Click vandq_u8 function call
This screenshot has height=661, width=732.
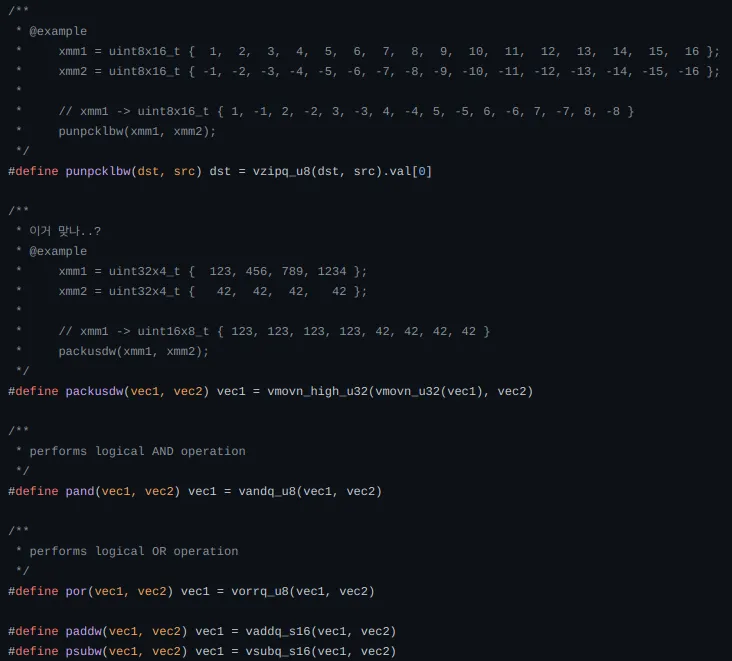pyautogui.click(x=267, y=491)
